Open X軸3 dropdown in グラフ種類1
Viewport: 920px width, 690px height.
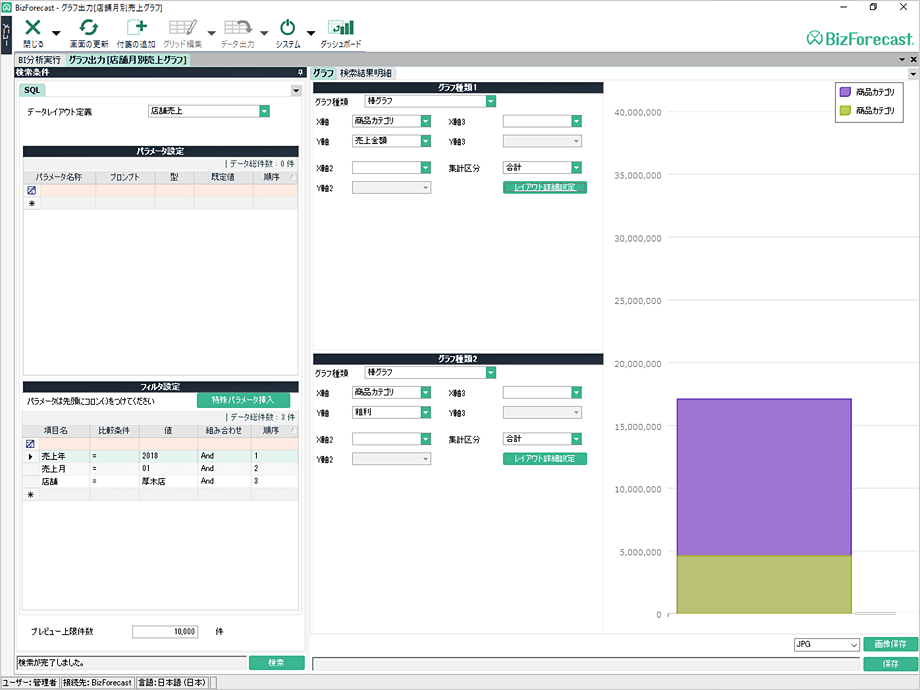point(577,121)
